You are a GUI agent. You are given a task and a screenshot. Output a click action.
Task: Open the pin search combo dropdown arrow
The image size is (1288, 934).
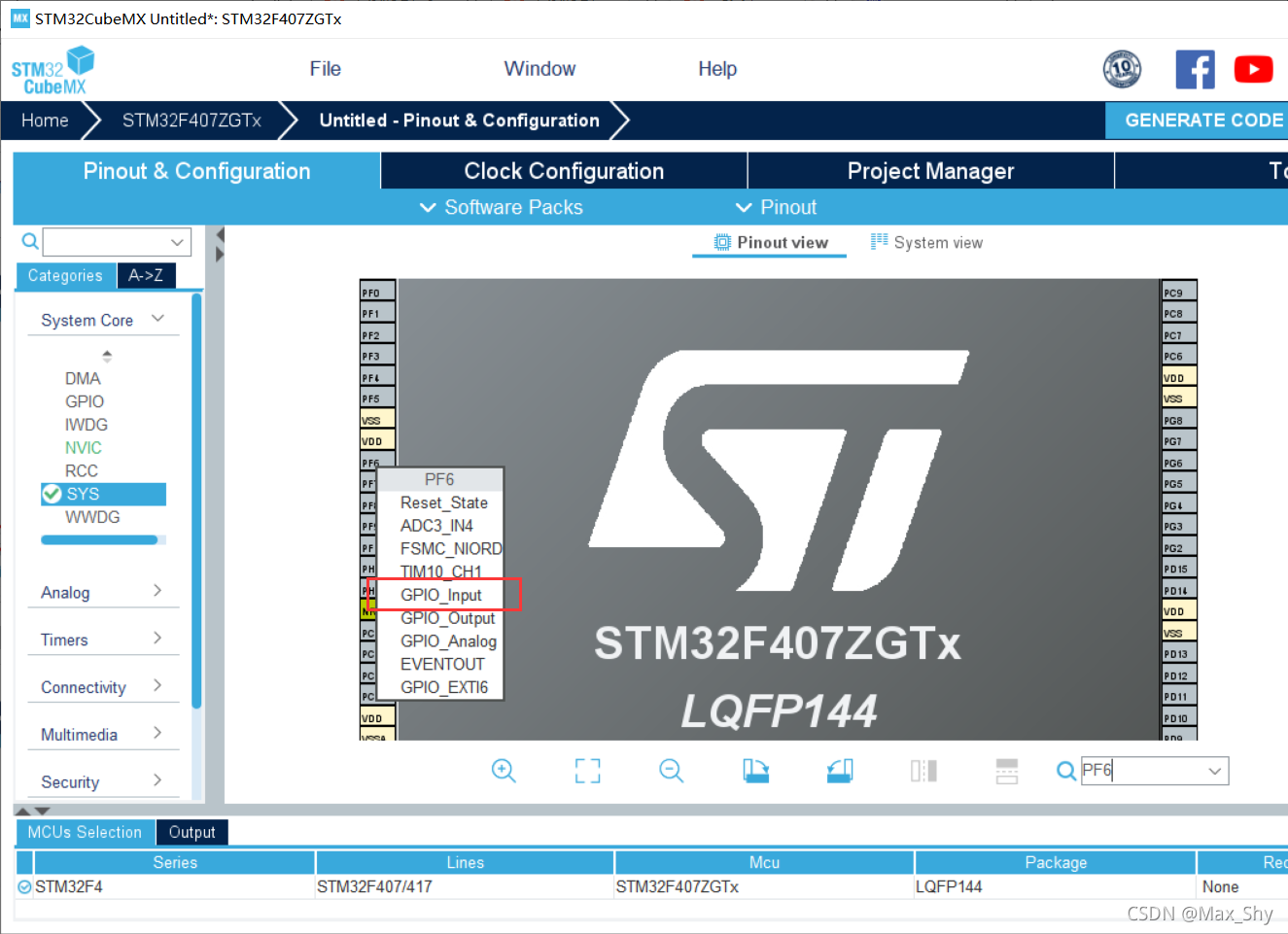(1214, 771)
